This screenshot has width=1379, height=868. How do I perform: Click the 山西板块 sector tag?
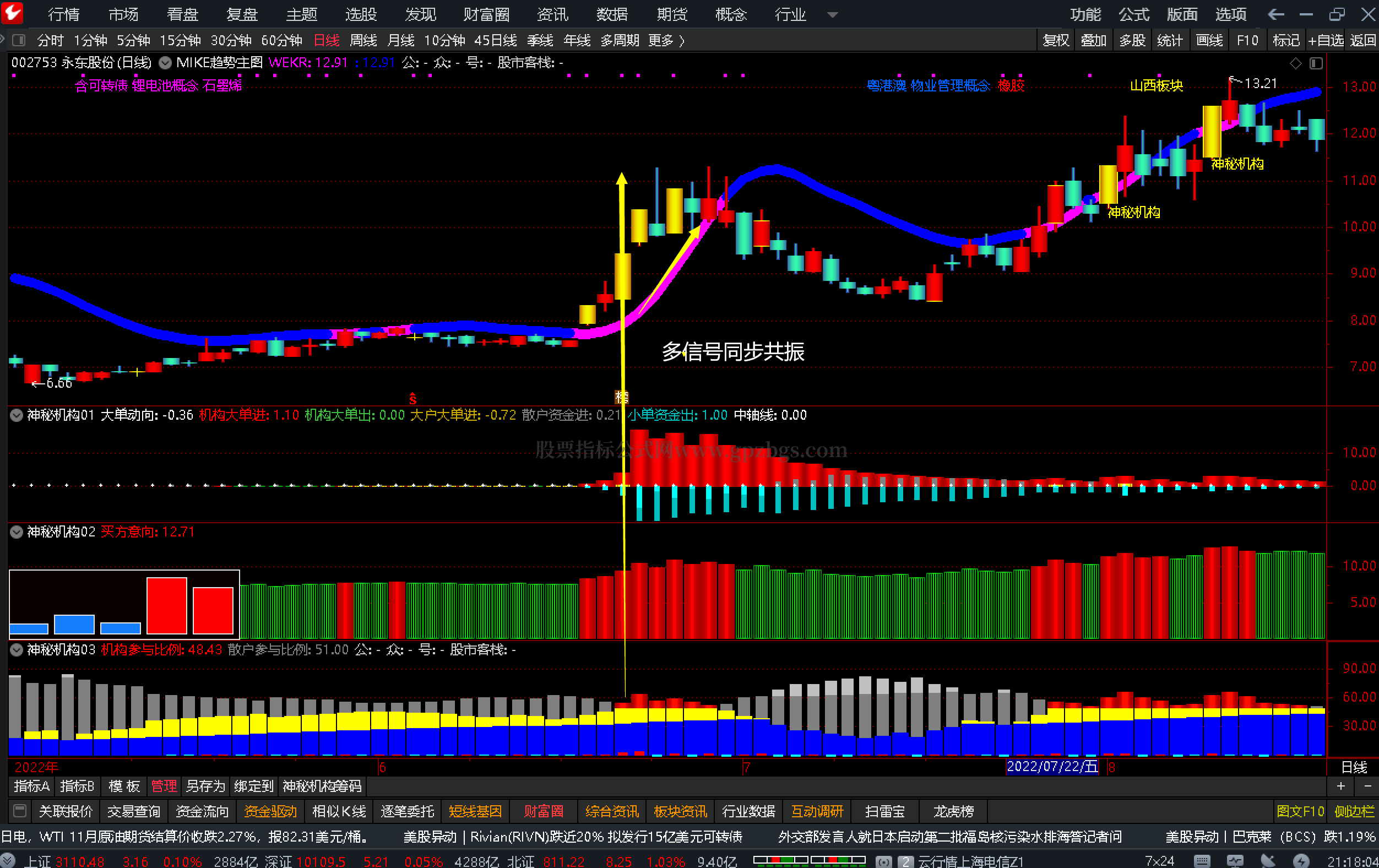[x=1156, y=86]
